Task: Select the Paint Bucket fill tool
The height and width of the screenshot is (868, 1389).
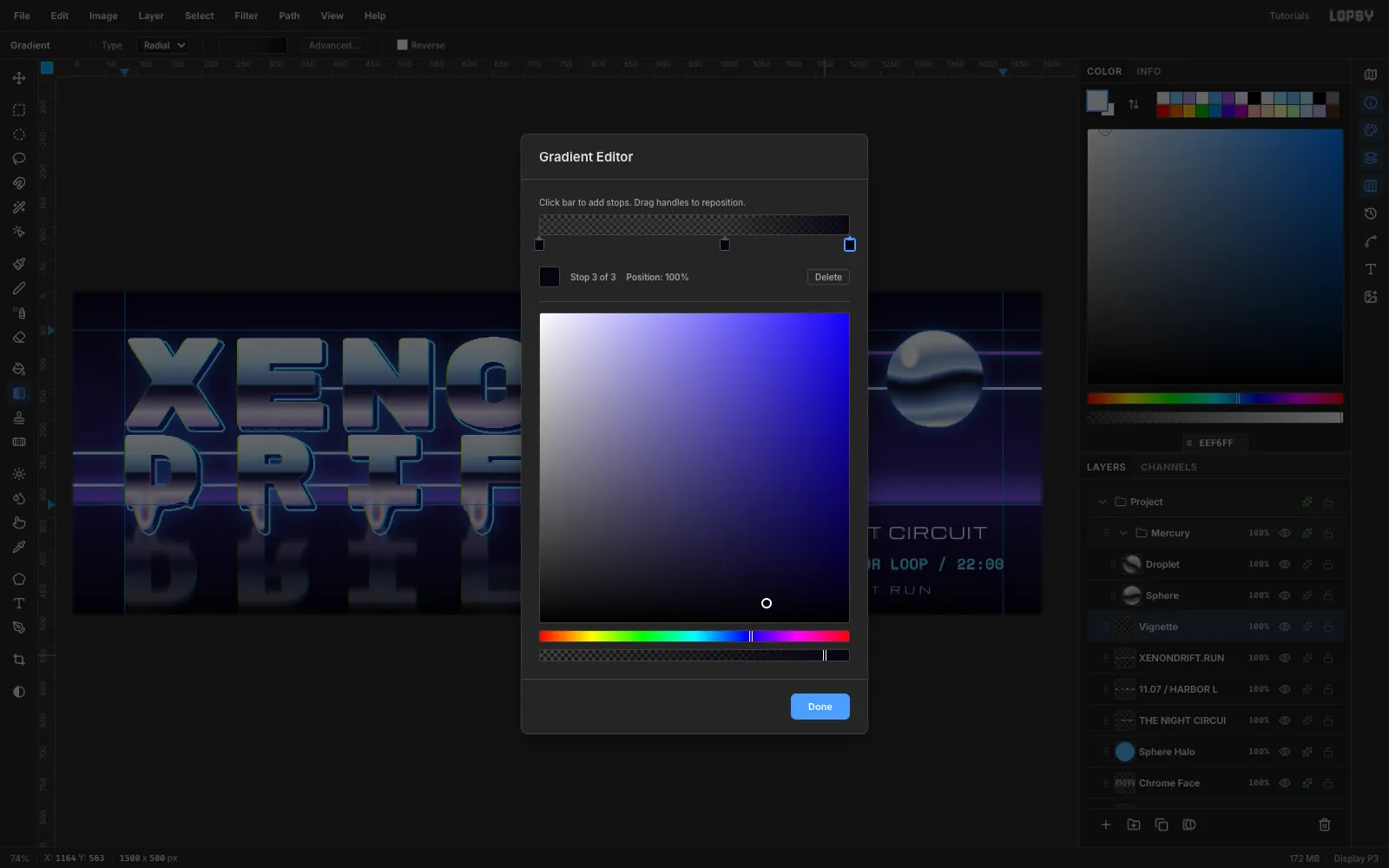Action: (18, 369)
